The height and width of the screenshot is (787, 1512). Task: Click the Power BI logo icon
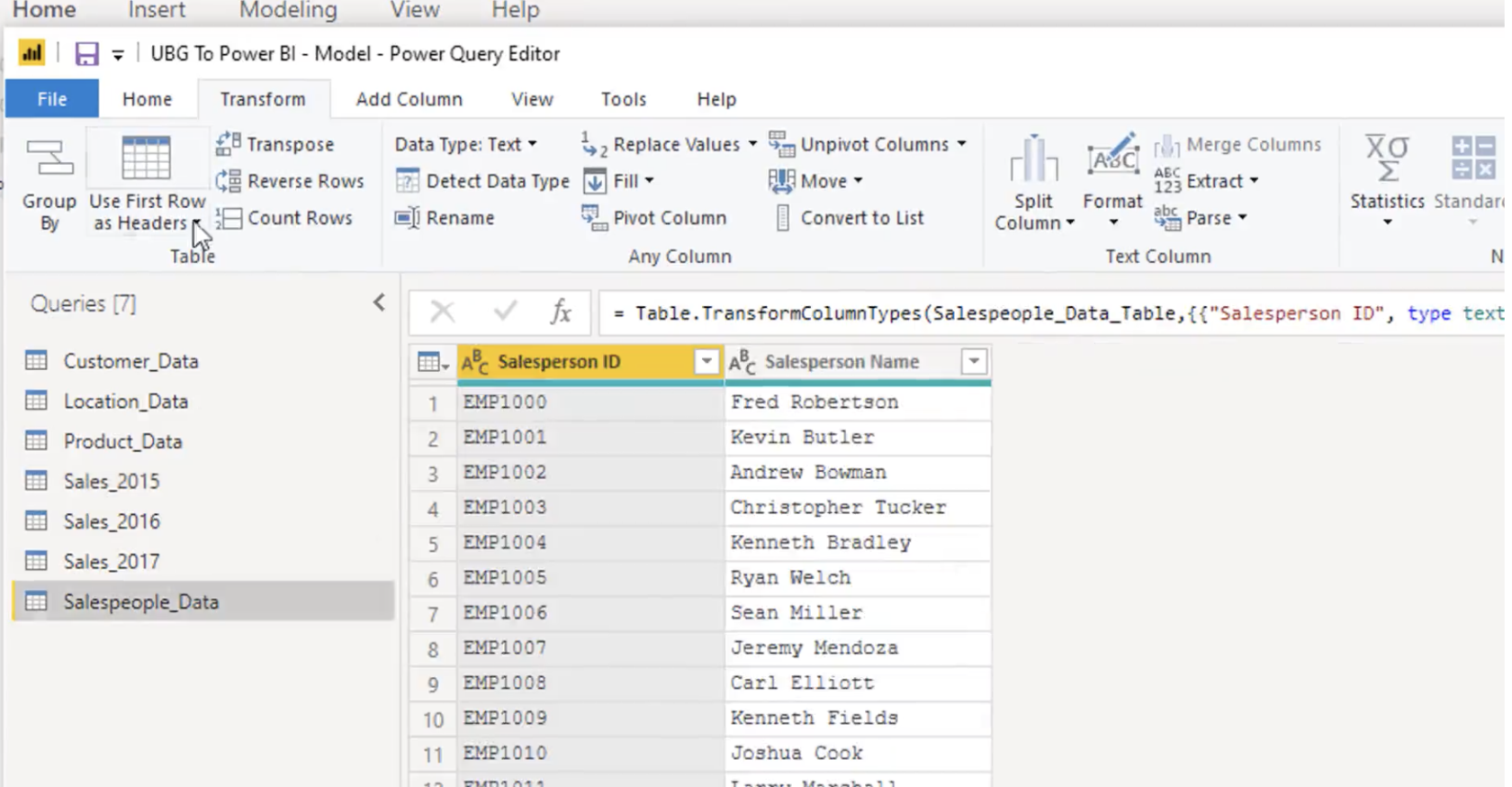31,53
